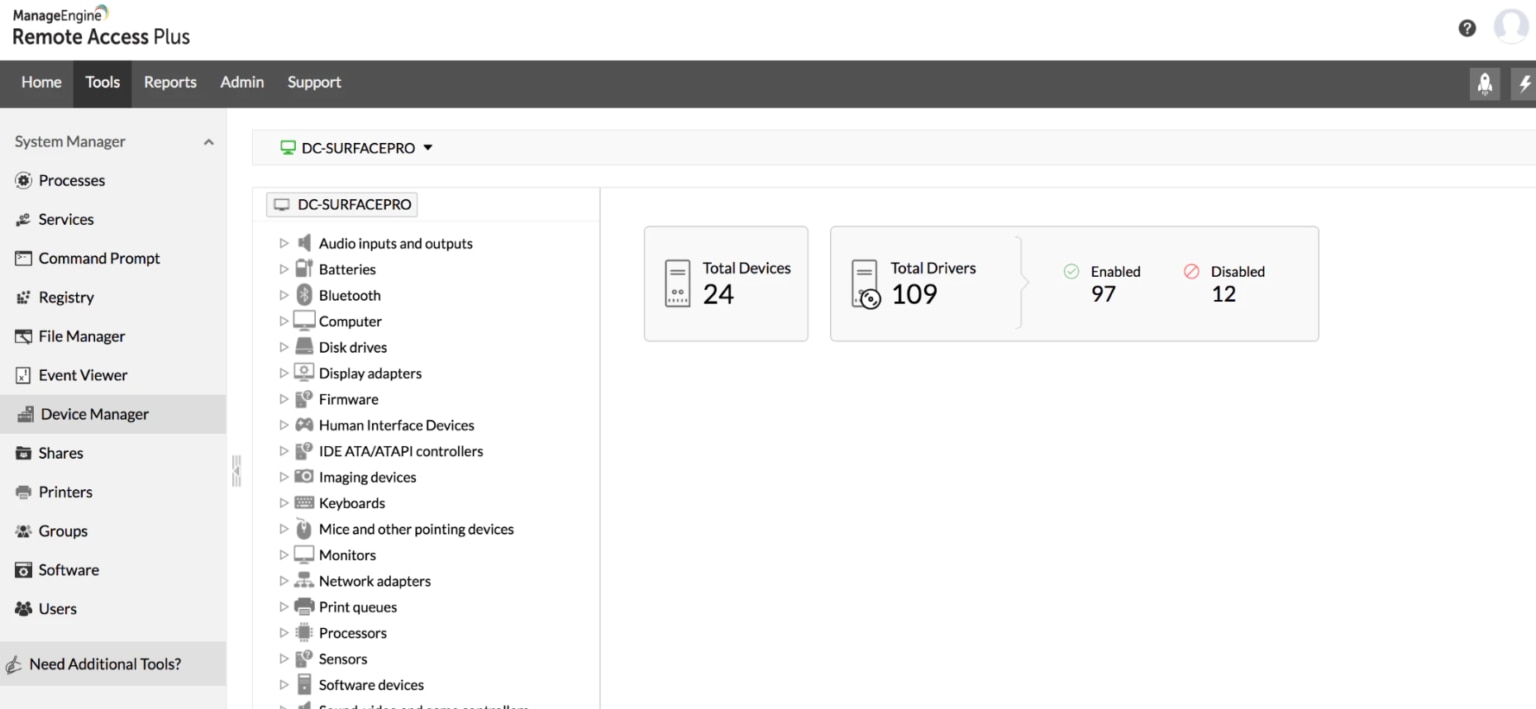The width and height of the screenshot is (1536, 709).
Task: Go to the Home tab
Action: 41,83
